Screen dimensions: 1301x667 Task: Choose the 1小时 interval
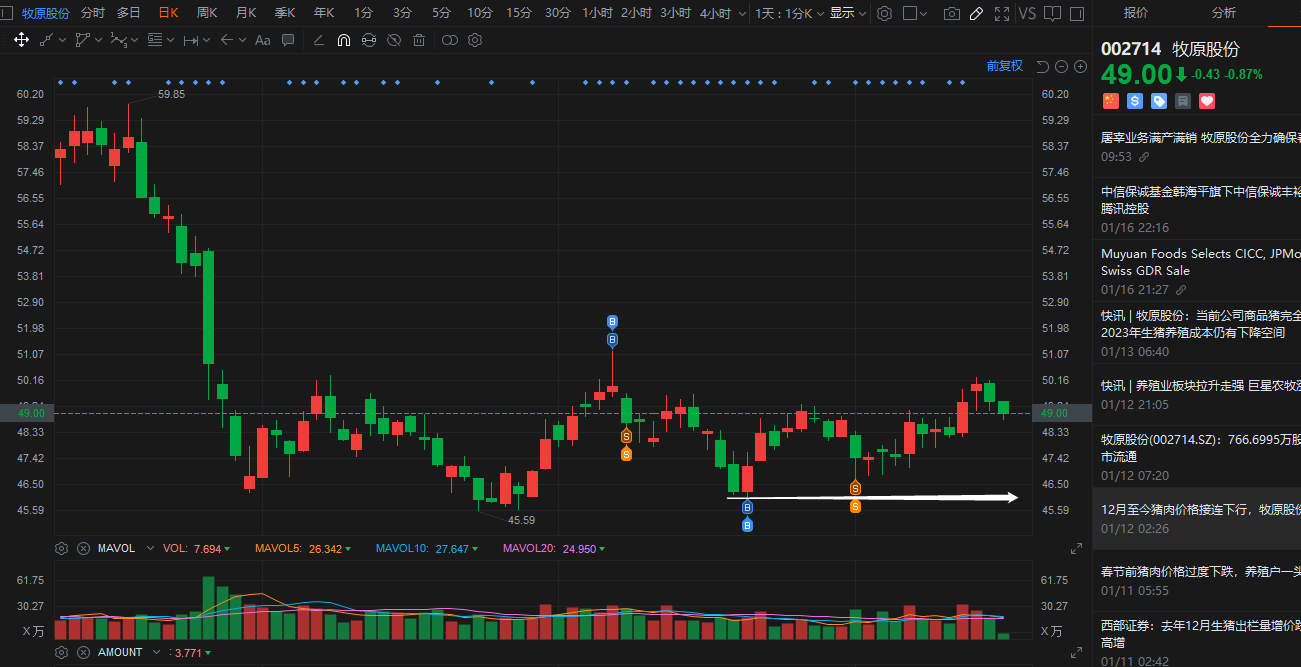tap(596, 13)
